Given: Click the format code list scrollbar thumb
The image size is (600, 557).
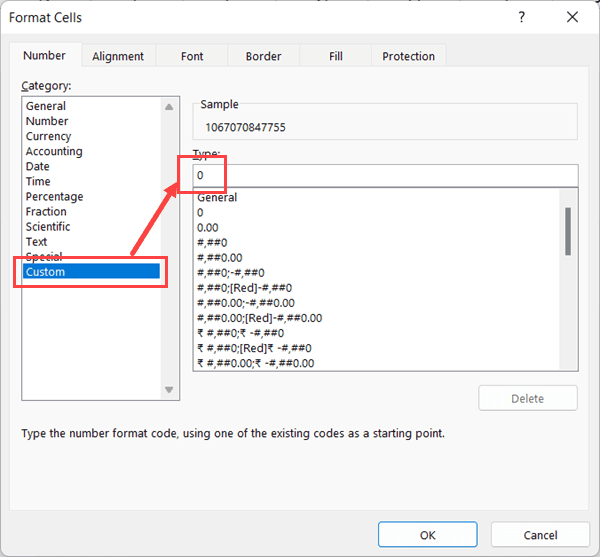Looking at the screenshot, I should (568, 231).
